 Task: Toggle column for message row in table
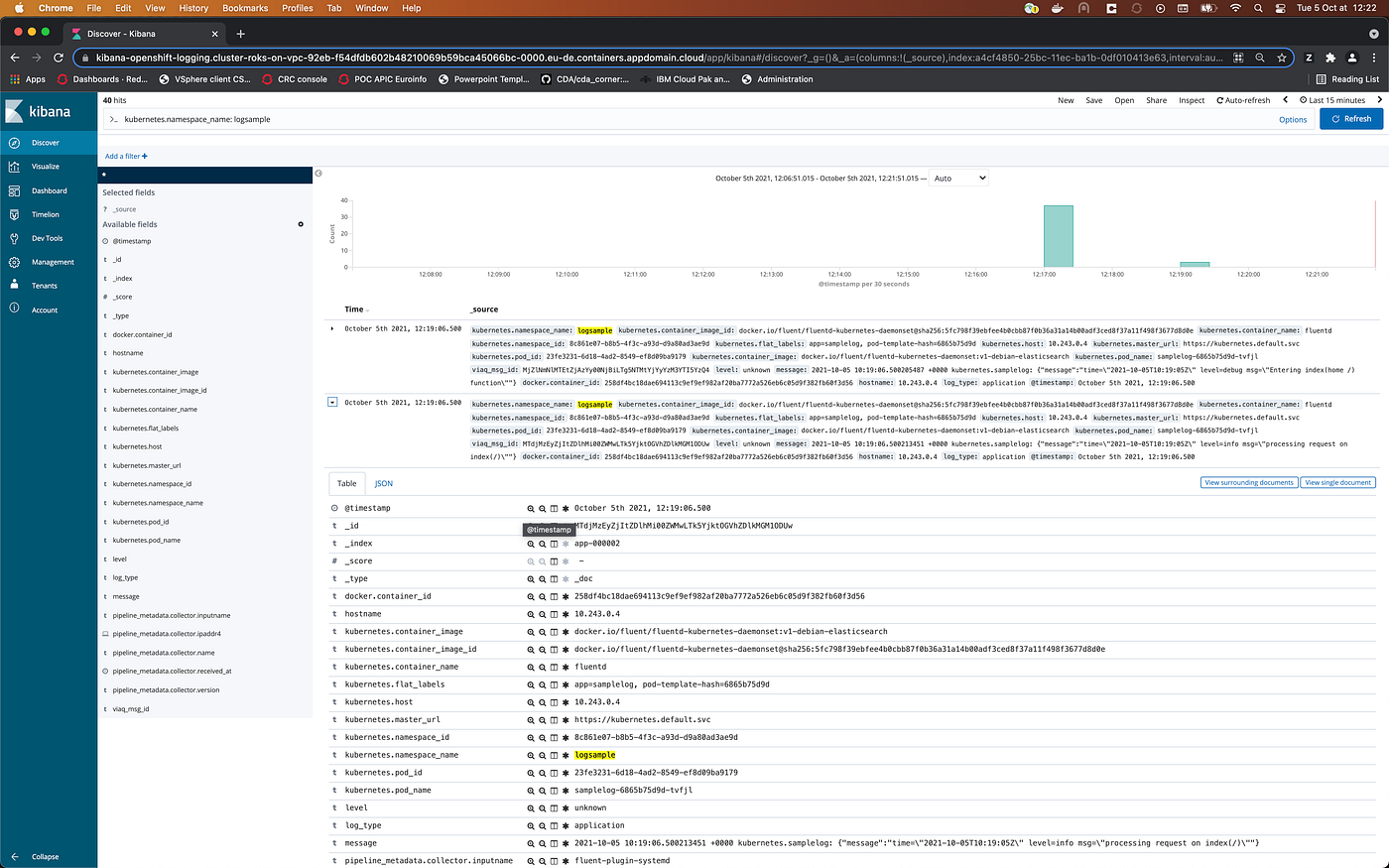point(554,843)
